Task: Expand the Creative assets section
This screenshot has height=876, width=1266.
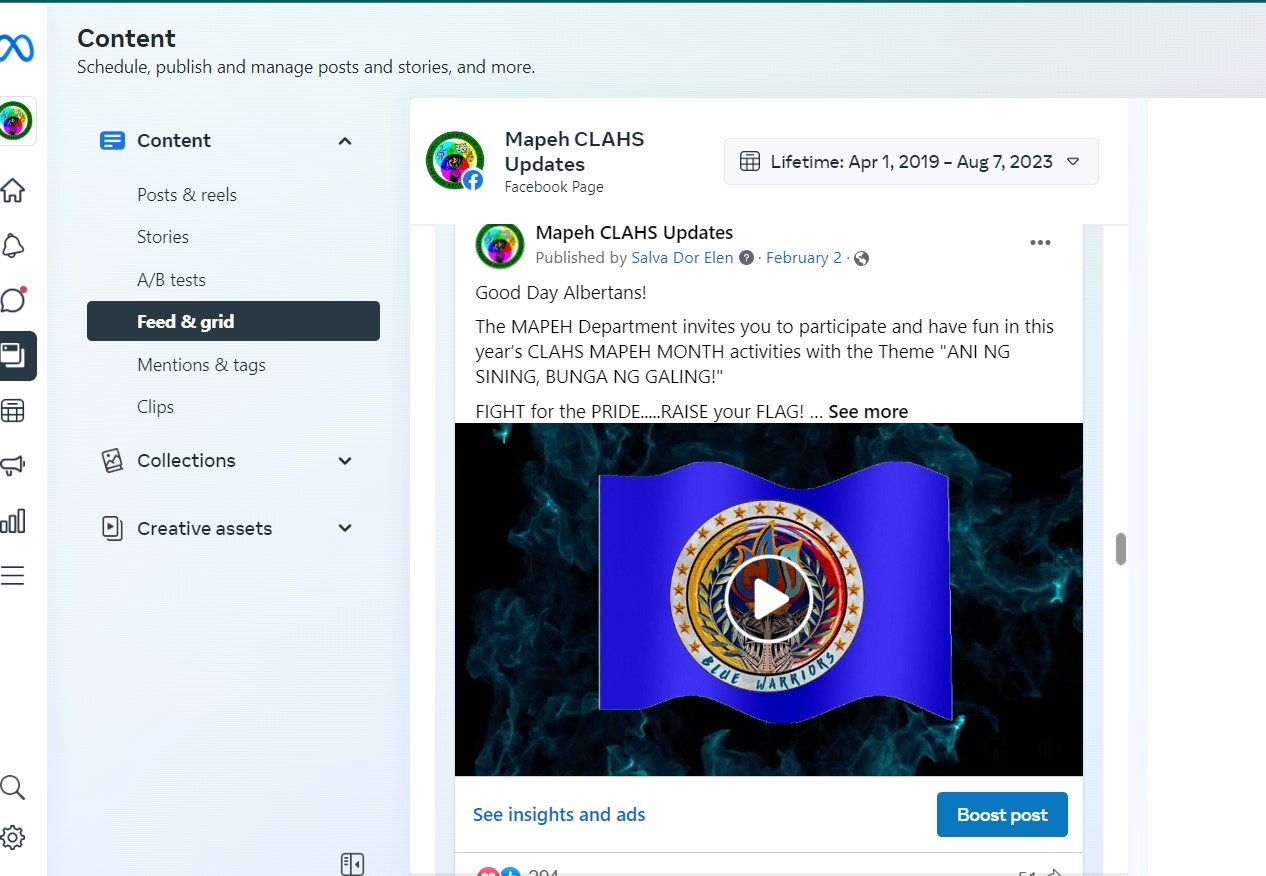Action: [x=345, y=529]
